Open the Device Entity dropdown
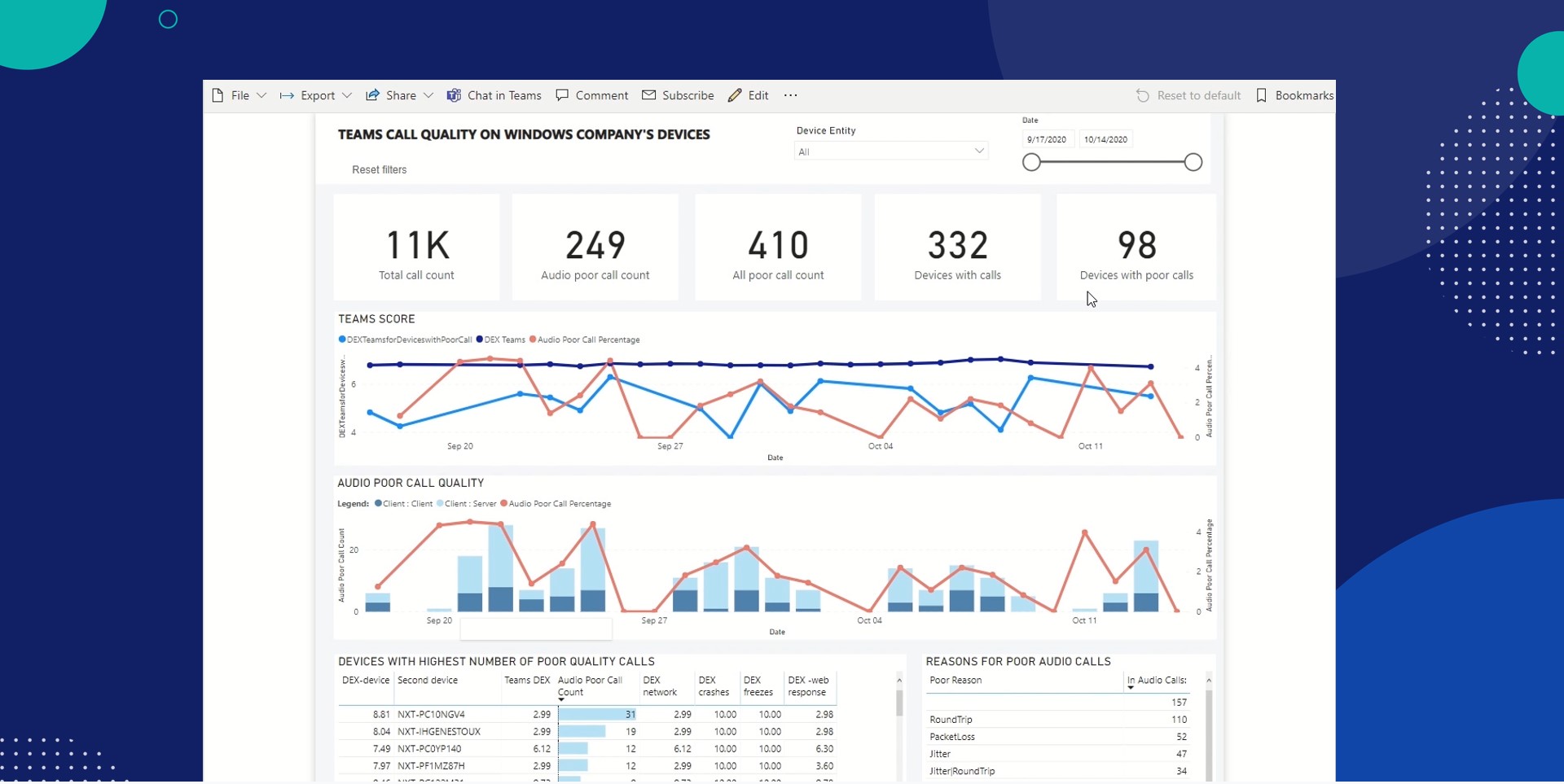The height and width of the screenshot is (784, 1564). click(891, 151)
